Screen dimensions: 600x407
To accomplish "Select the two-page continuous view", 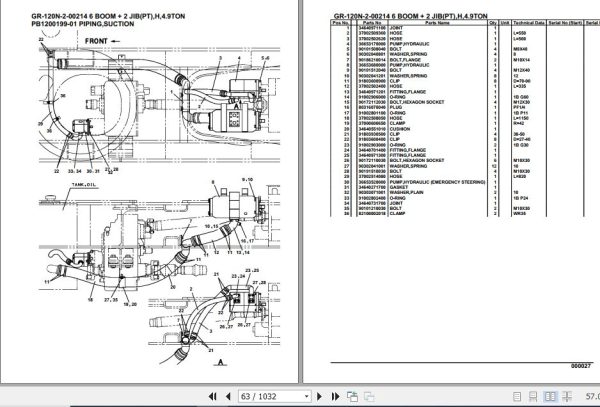I will click(567, 397).
